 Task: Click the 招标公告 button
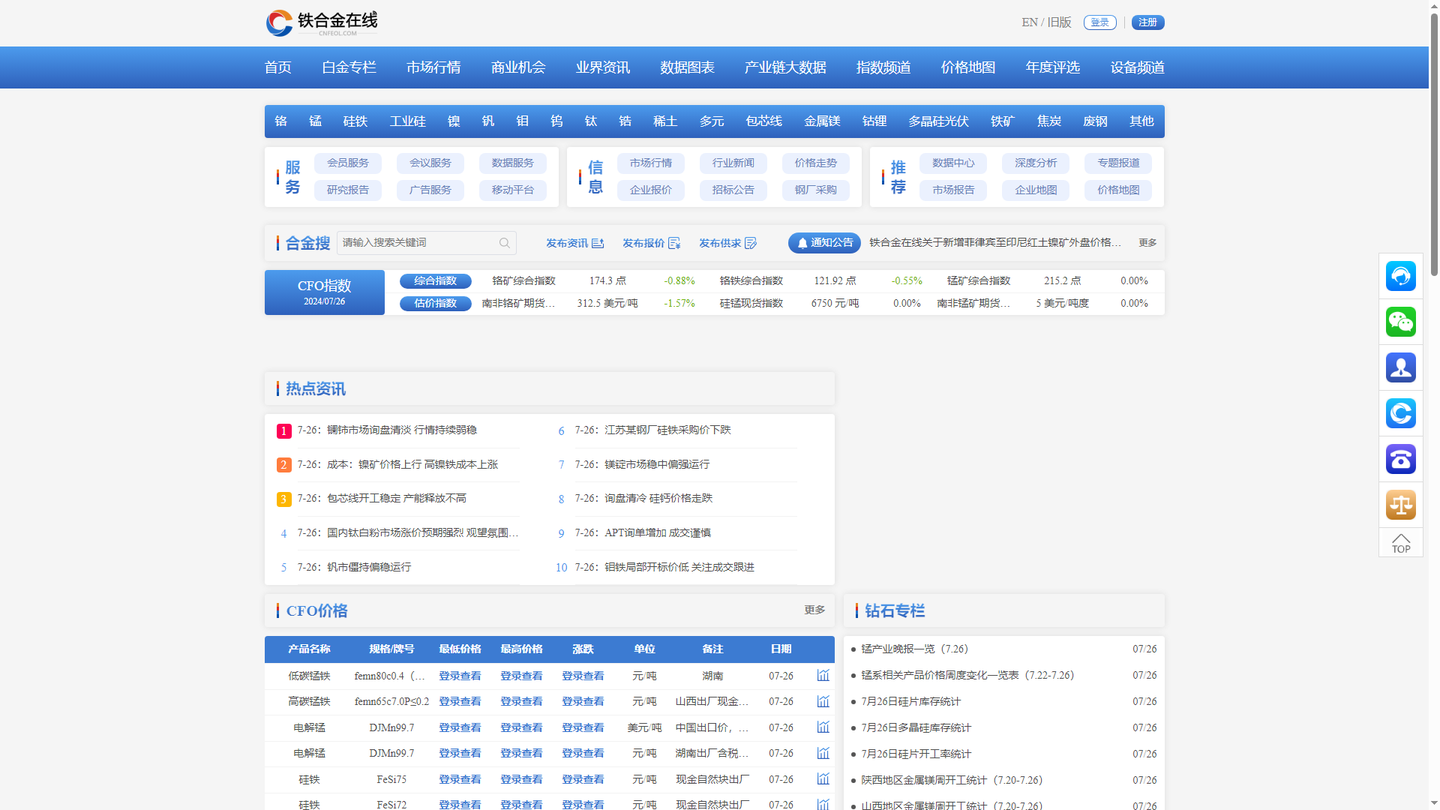[x=733, y=190]
